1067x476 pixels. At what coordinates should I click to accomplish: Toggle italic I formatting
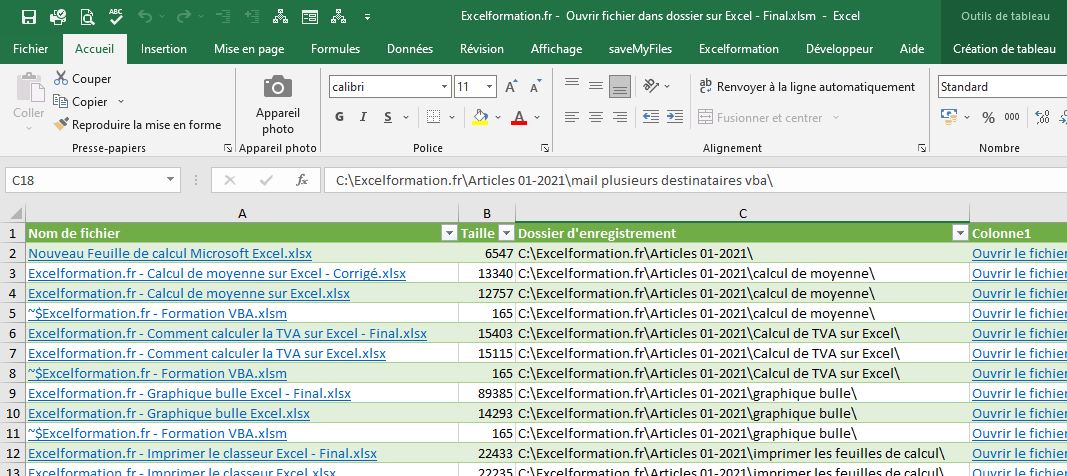[x=363, y=117]
